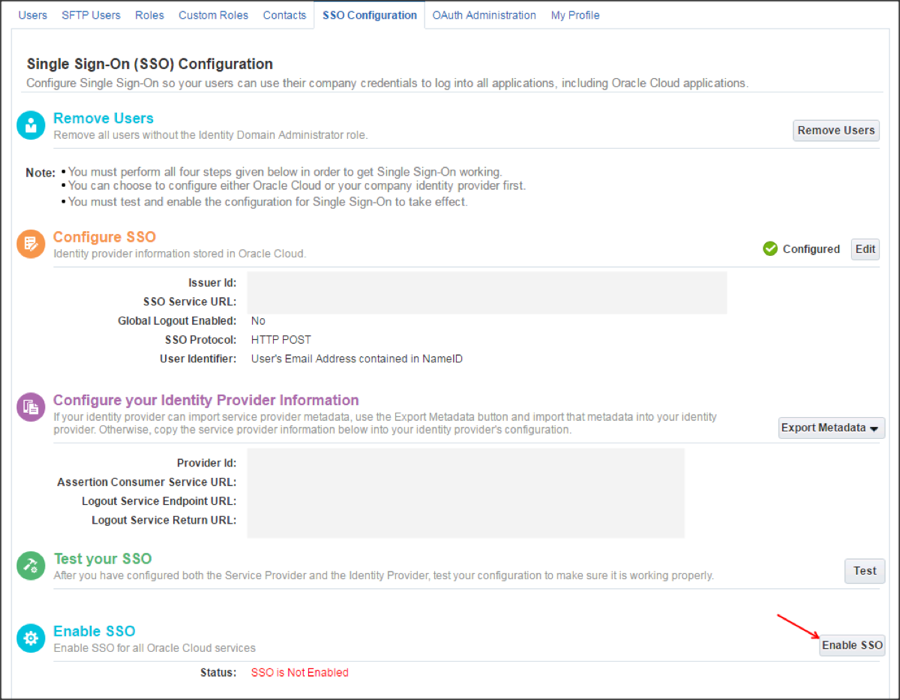Select the Custom Roles tab

(213, 15)
